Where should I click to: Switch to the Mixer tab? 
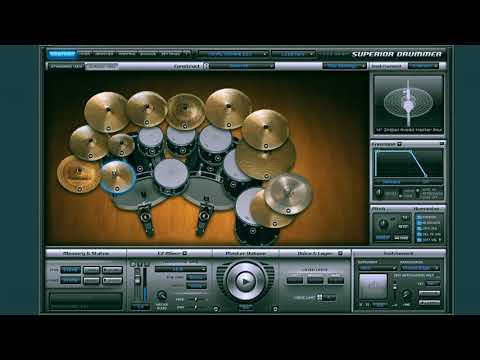point(85,54)
